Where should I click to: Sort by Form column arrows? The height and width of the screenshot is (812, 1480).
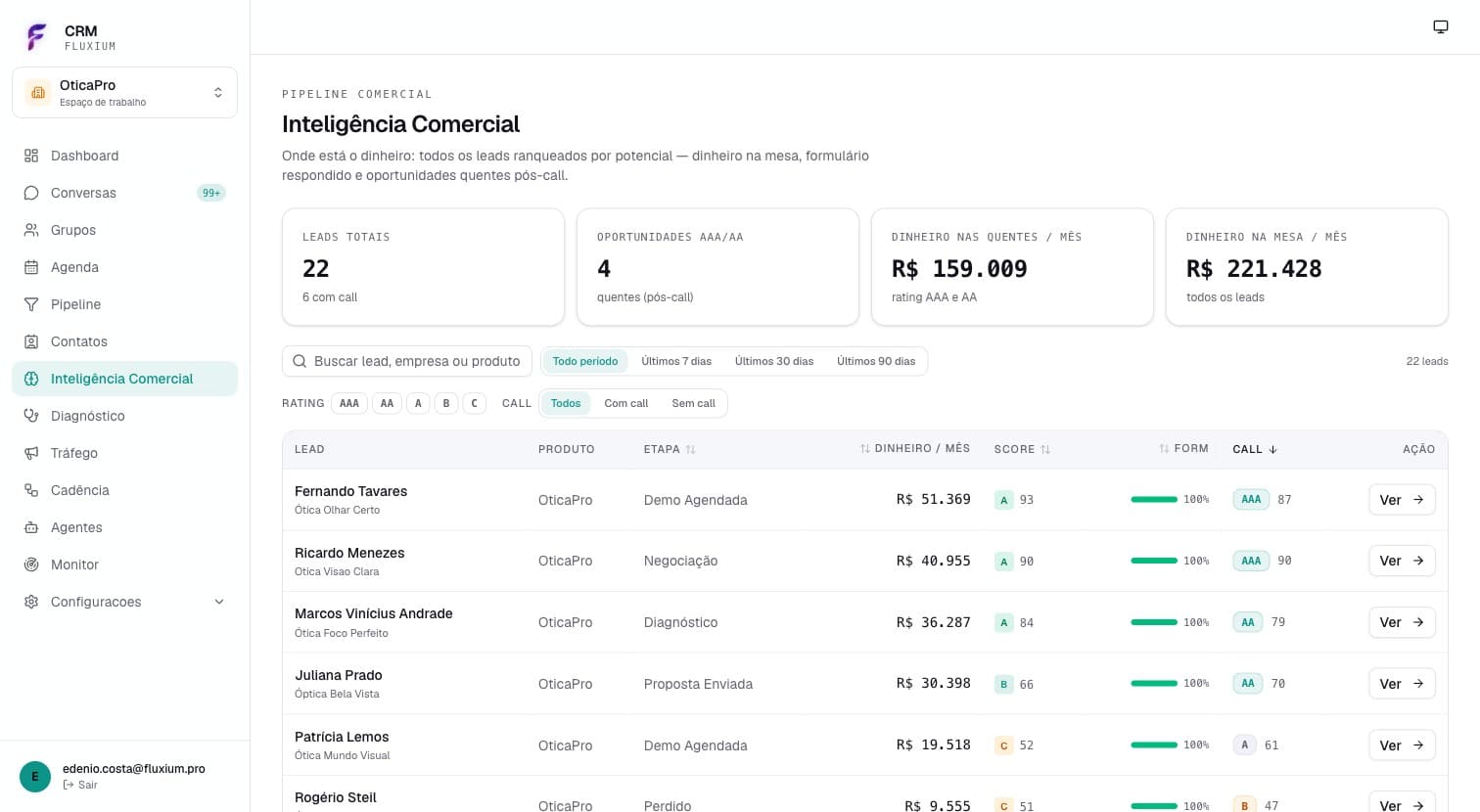[x=1164, y=448]
